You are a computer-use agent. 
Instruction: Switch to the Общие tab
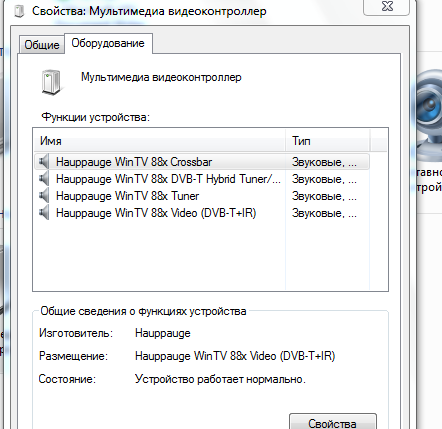[42, 44]
